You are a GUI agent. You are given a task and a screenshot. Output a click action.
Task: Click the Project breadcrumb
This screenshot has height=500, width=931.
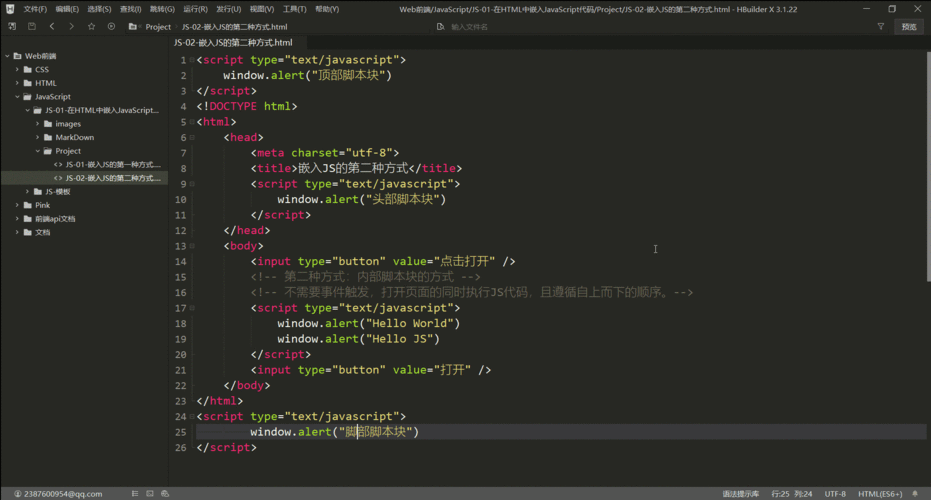coord(158,27)
